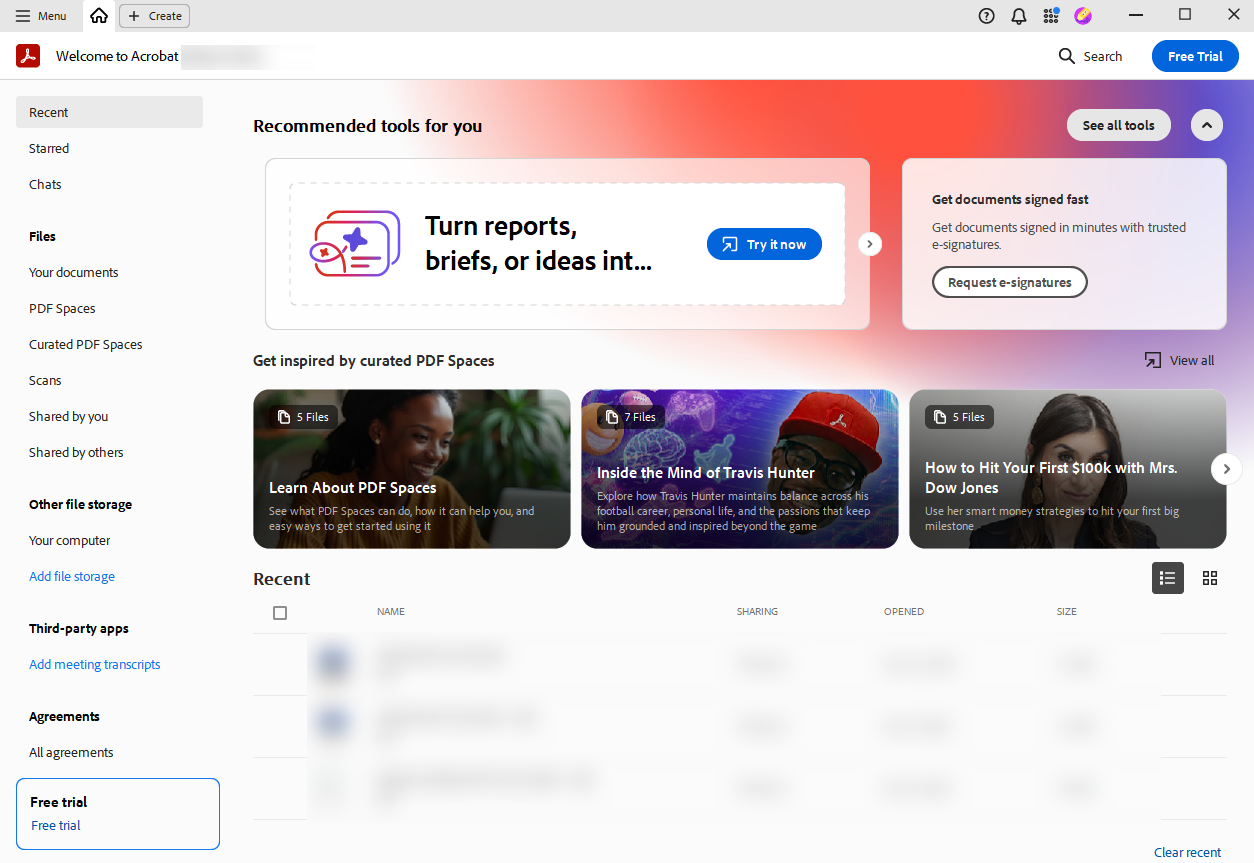Show next recommended tool card
The width and height of the screenshot is (1254, 863).
(x=870, y=244)
